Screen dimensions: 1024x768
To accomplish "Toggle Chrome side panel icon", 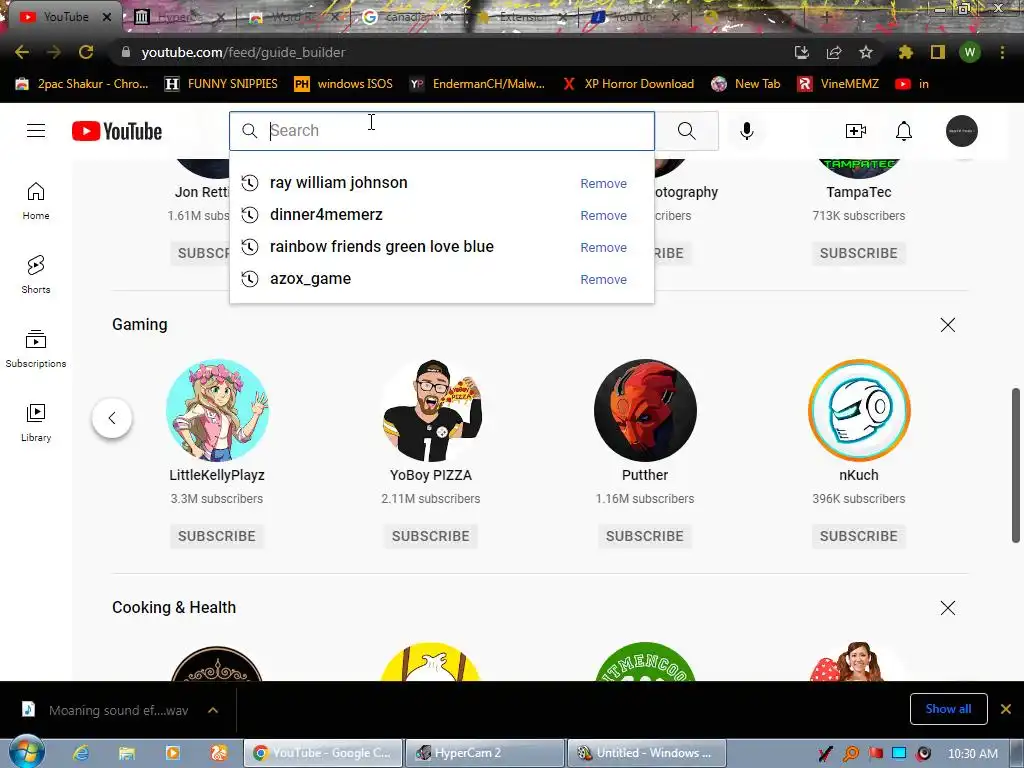I will tap(938, 52).
